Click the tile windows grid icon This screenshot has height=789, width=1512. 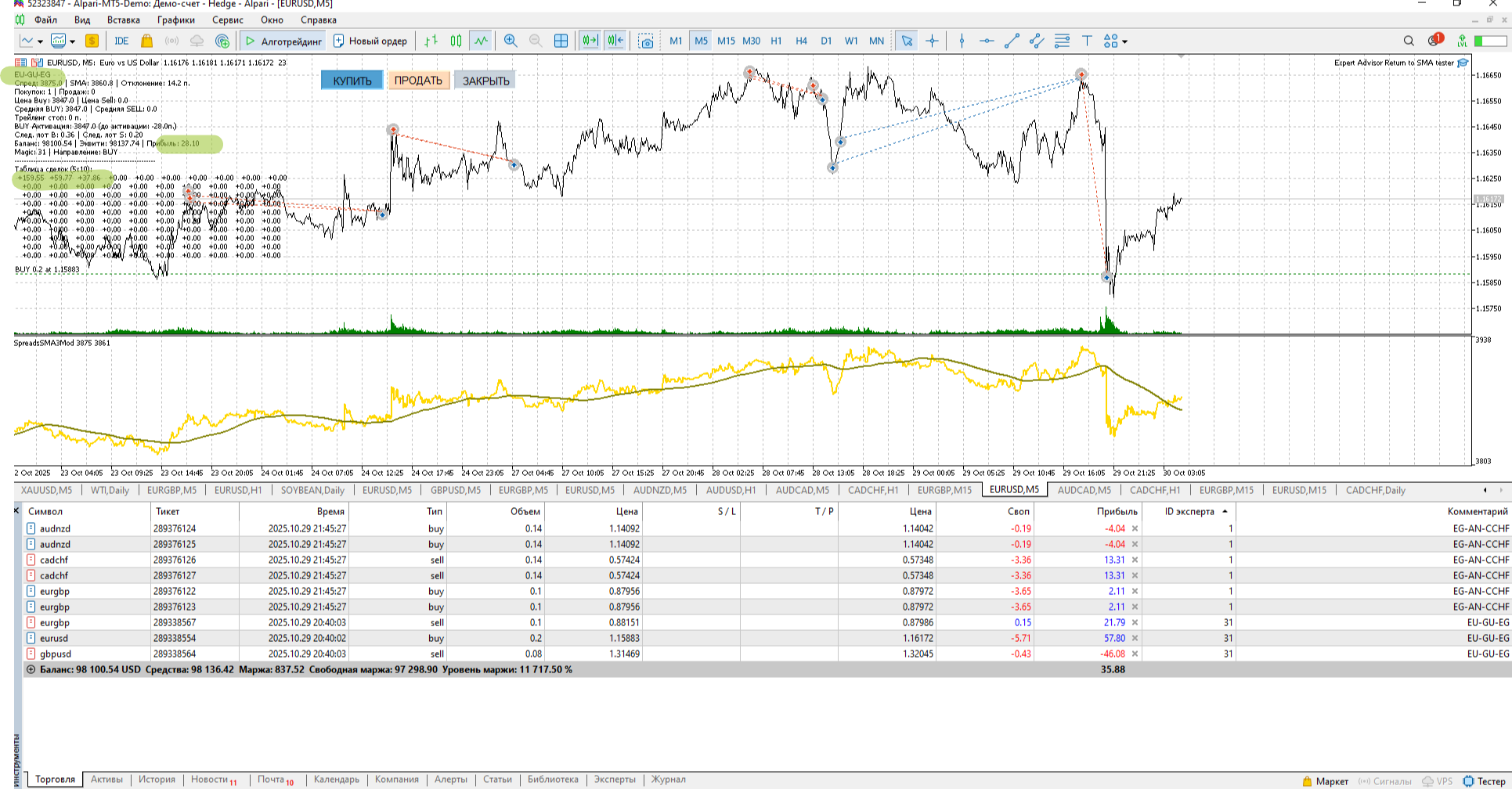(x=561, y=41)
